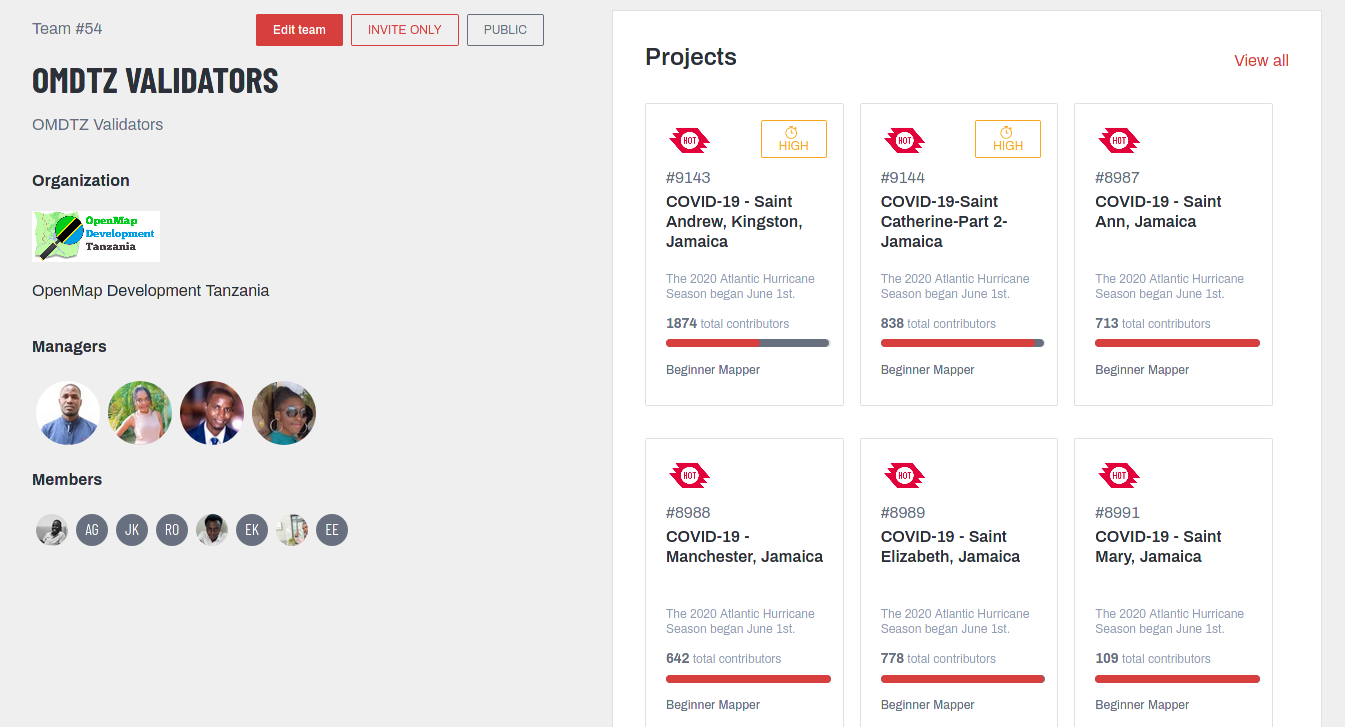The width and height of the screenshot is (1345, 727).
Task: Click '642 total contributors' text
Action: click(x=724, y=658)
